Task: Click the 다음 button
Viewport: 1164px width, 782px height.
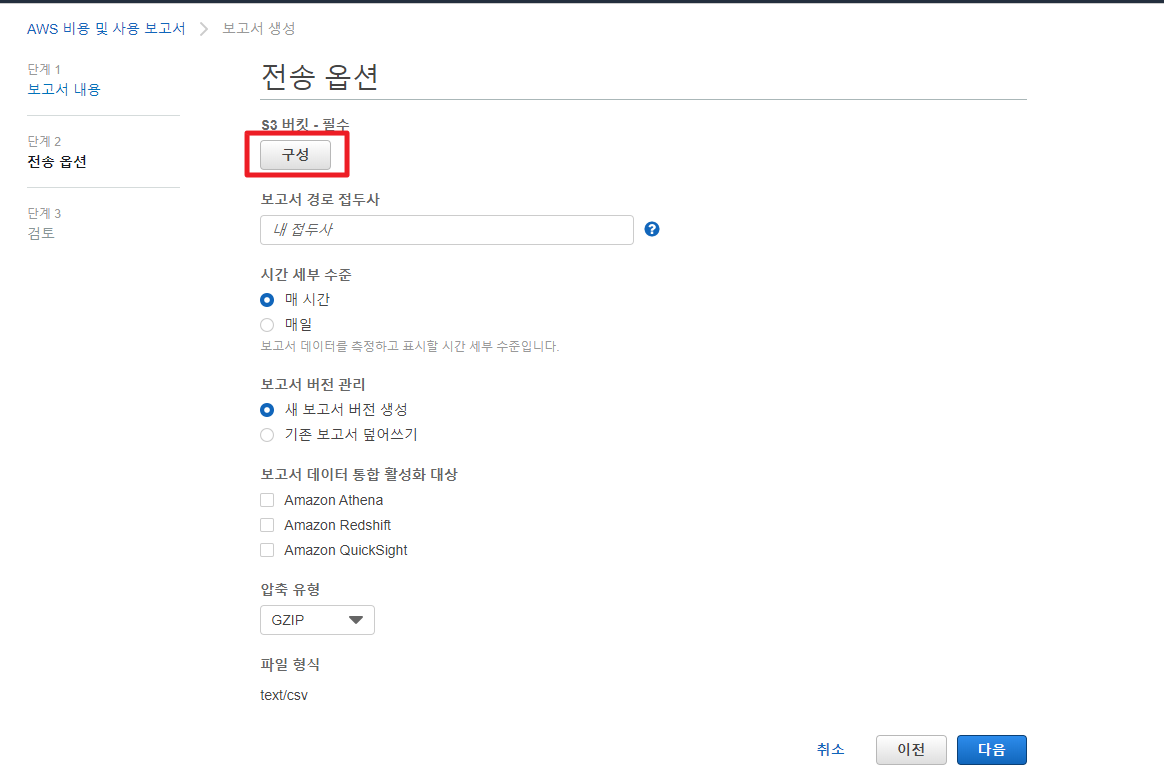Action: click(x=991, y=750)
